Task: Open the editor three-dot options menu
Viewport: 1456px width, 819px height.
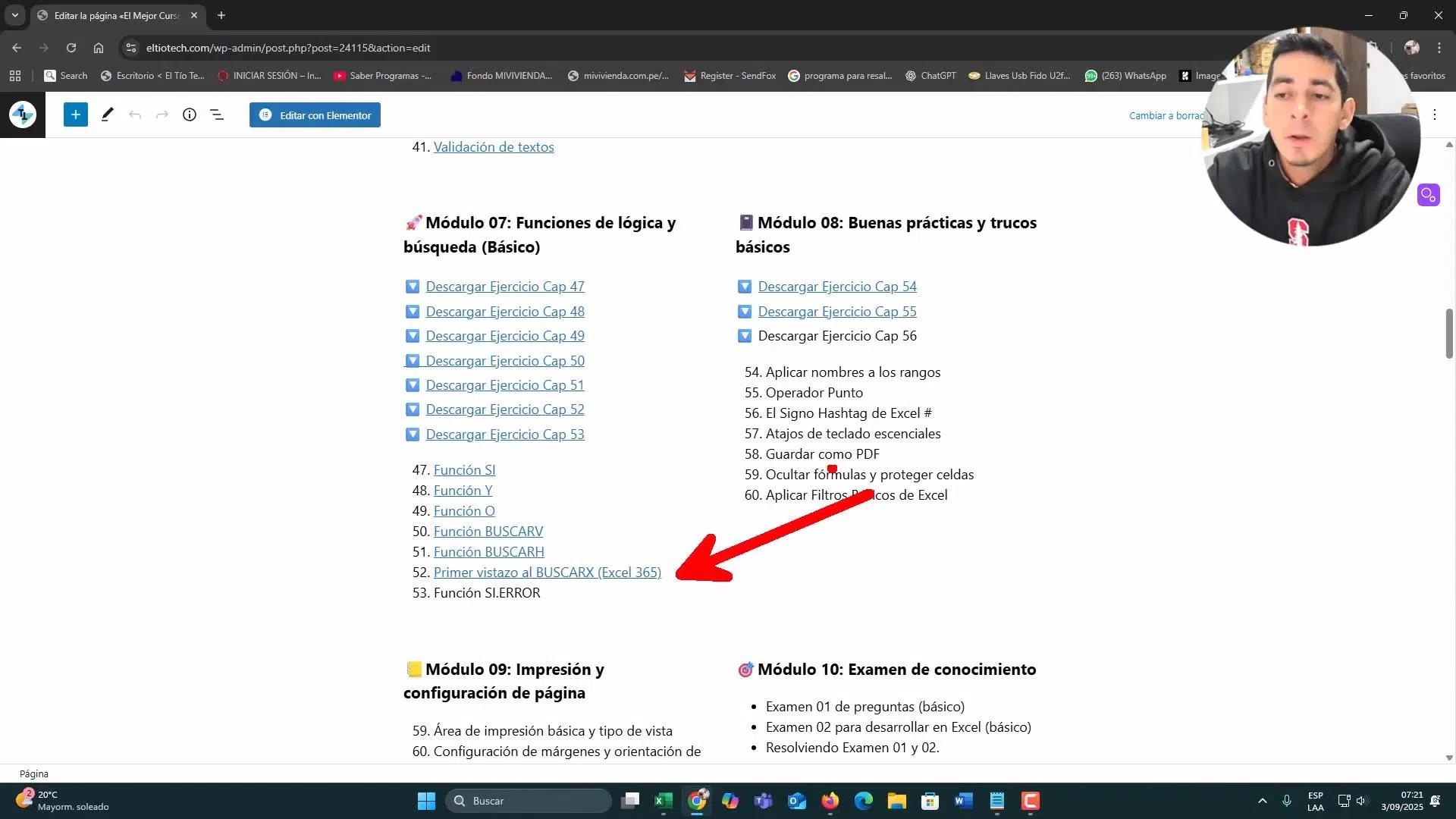Action: tap(1434, 115)
